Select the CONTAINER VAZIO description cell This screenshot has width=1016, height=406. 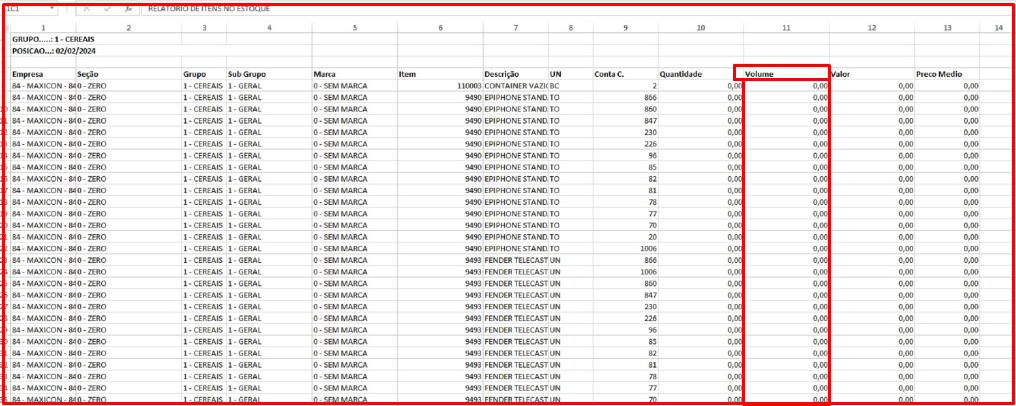tap(516, 86)
